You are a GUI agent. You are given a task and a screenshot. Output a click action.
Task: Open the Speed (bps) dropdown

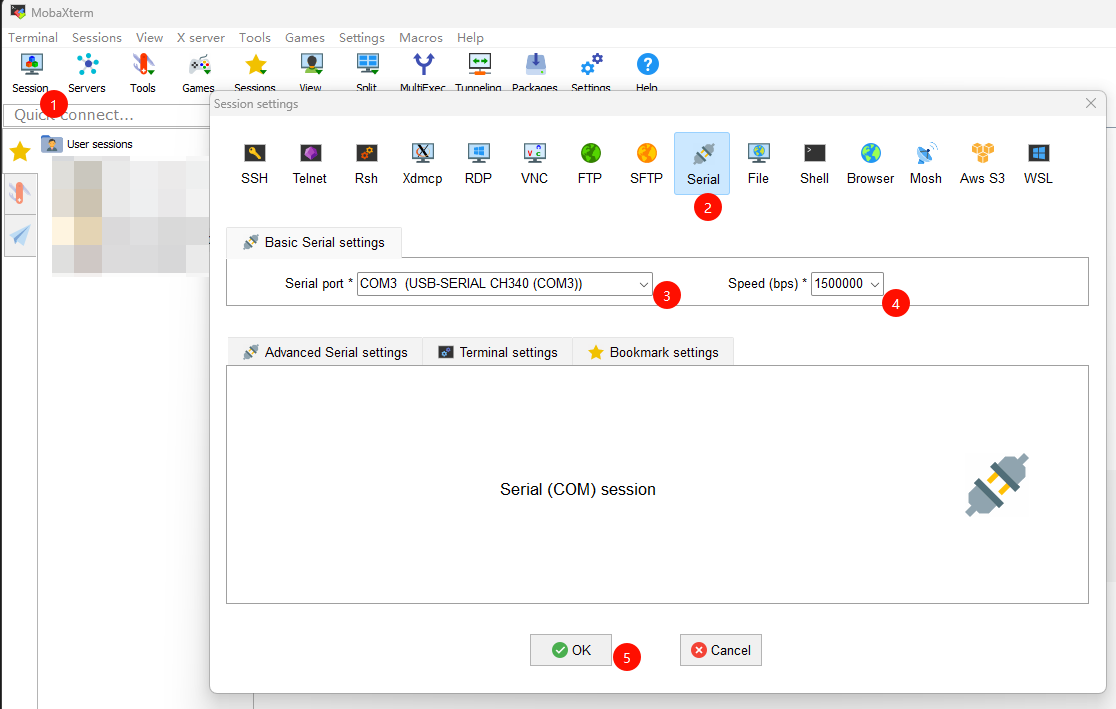(x=847, y=283)
